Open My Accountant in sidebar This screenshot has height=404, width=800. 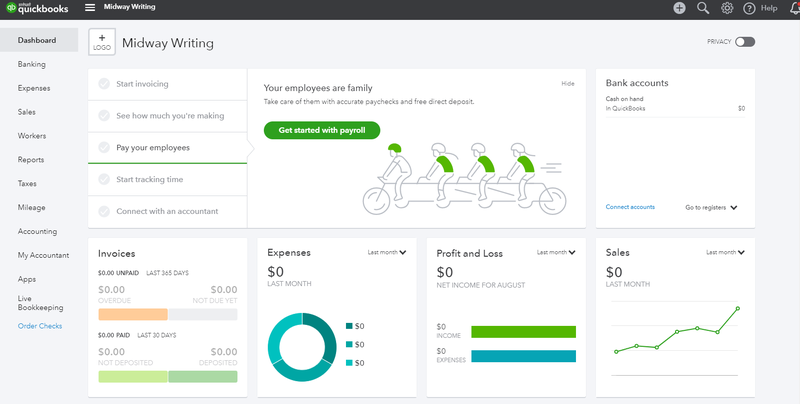click(43, 256)
